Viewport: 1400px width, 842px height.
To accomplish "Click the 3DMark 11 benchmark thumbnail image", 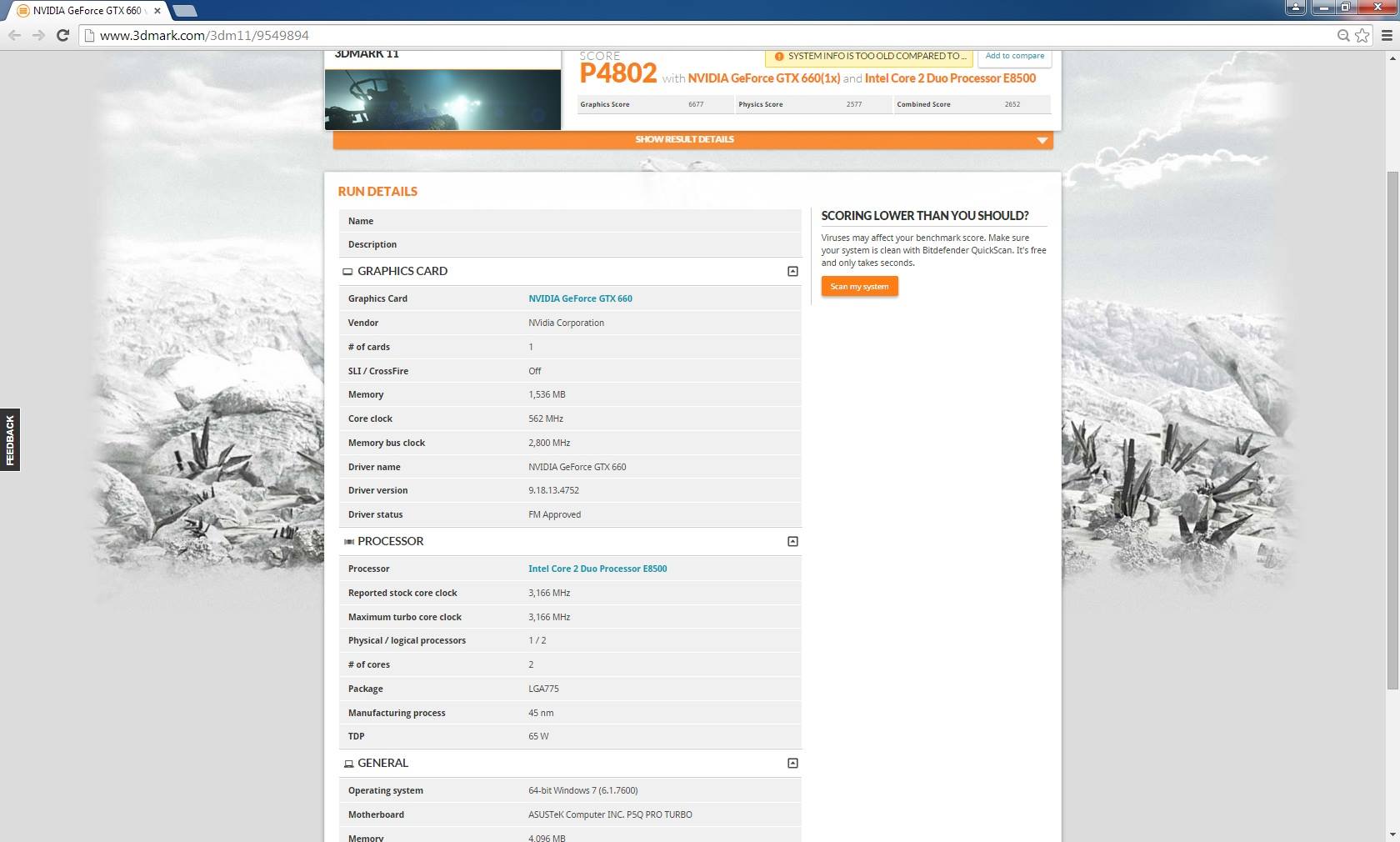I will click(442, 99).
